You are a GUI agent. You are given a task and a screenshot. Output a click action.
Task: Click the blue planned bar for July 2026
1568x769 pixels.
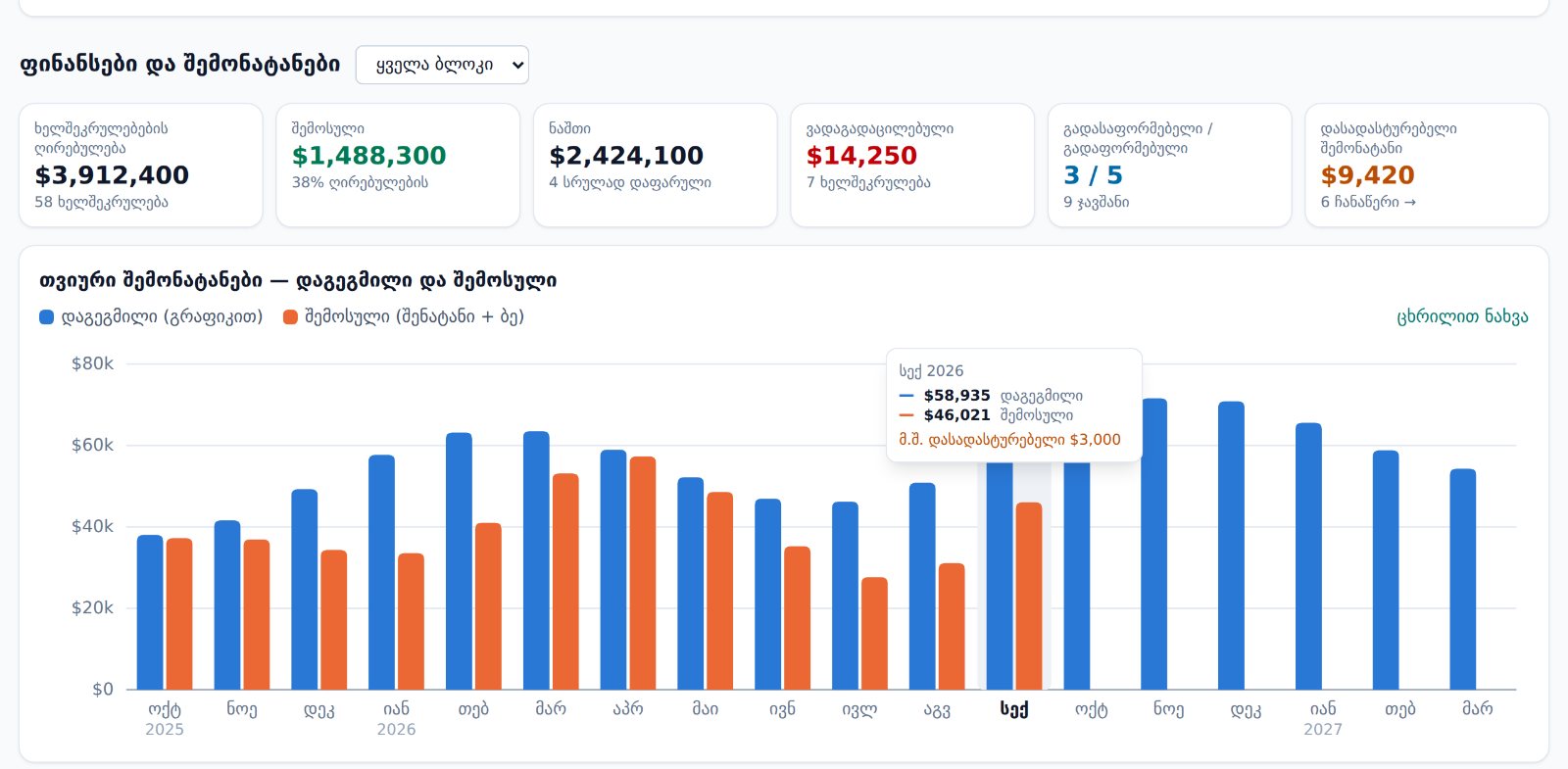click(845, 596)
